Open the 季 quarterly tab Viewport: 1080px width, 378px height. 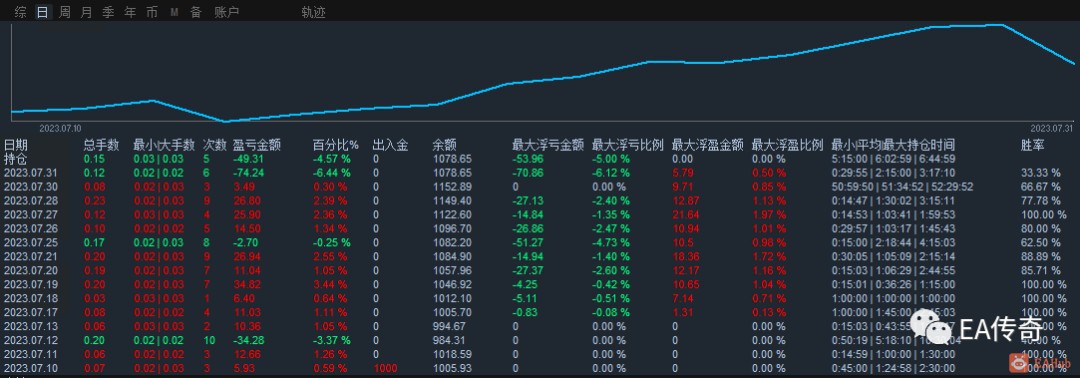[x=108, y=12]
